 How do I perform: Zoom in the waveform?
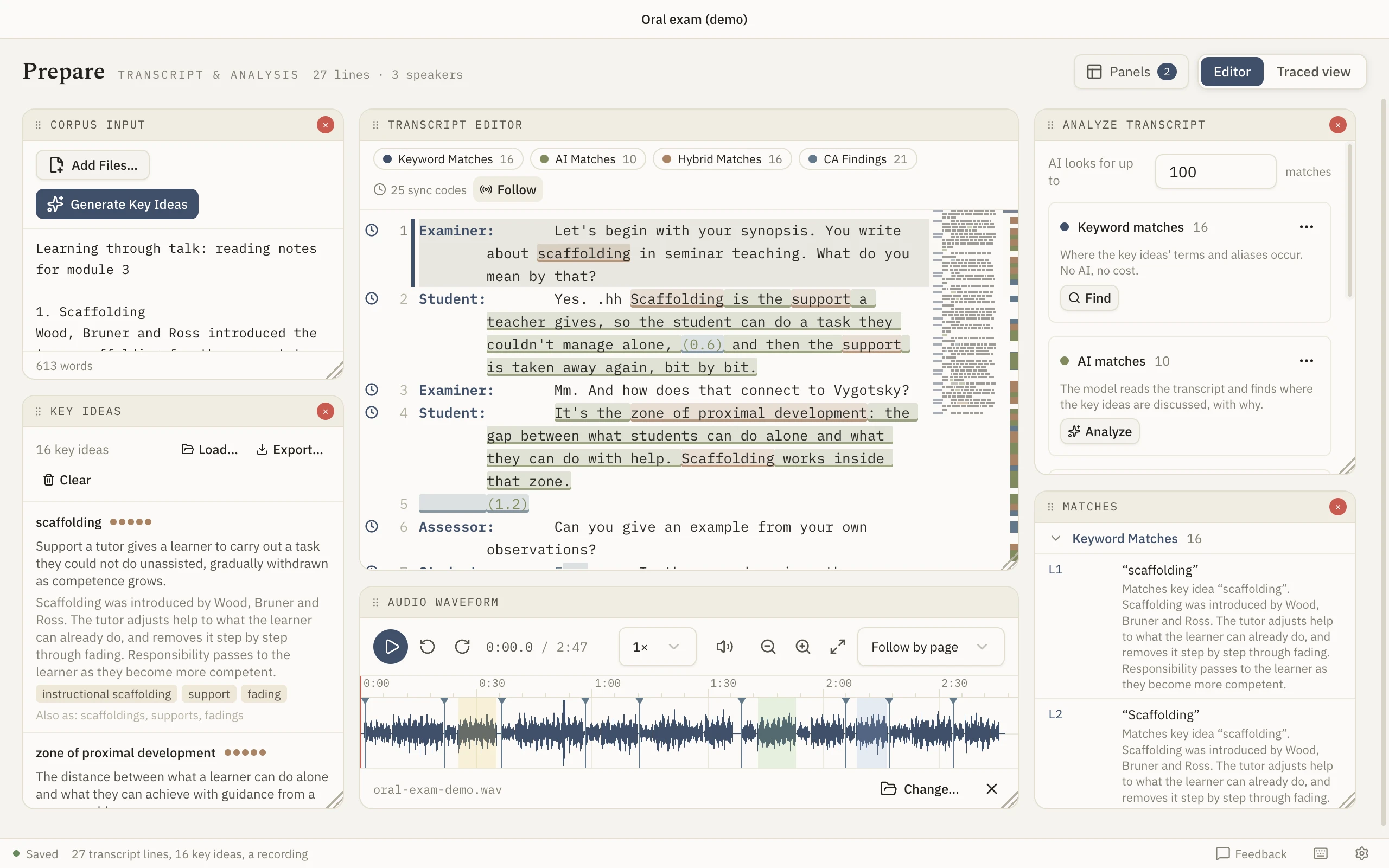pos(803,647)
